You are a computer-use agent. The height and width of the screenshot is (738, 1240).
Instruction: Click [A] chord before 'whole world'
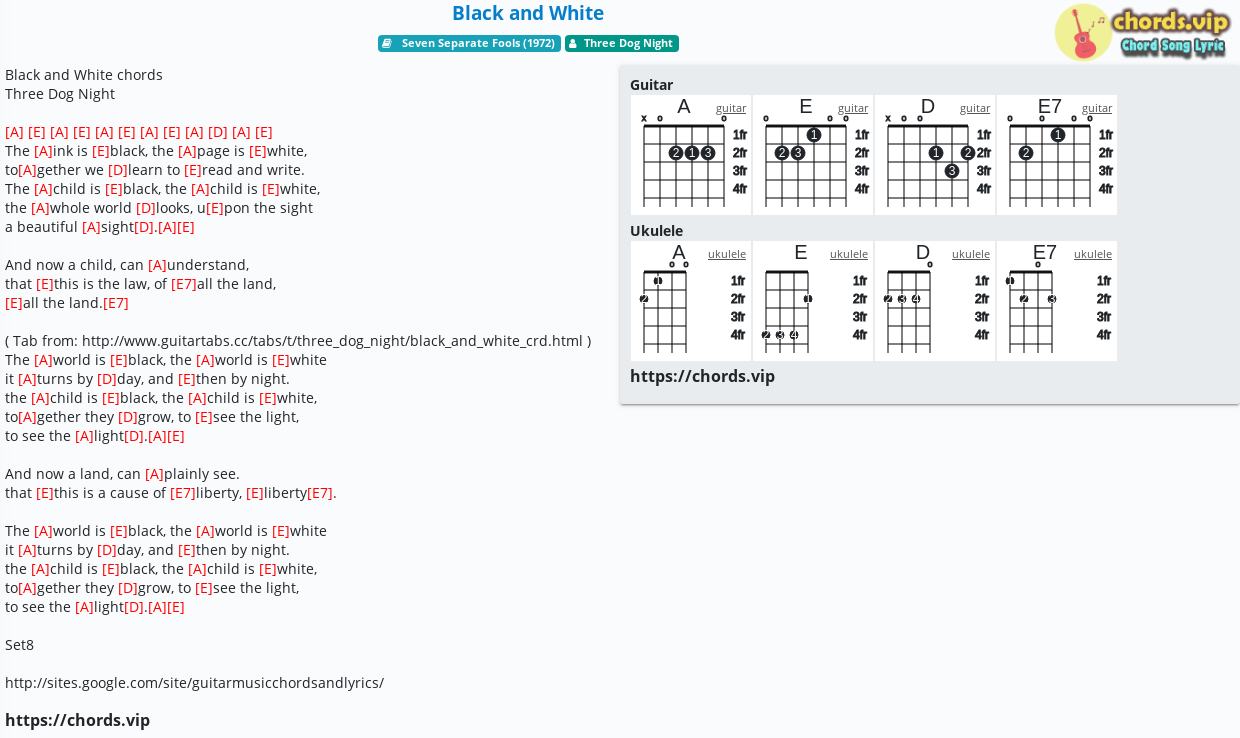click(40, 208)
